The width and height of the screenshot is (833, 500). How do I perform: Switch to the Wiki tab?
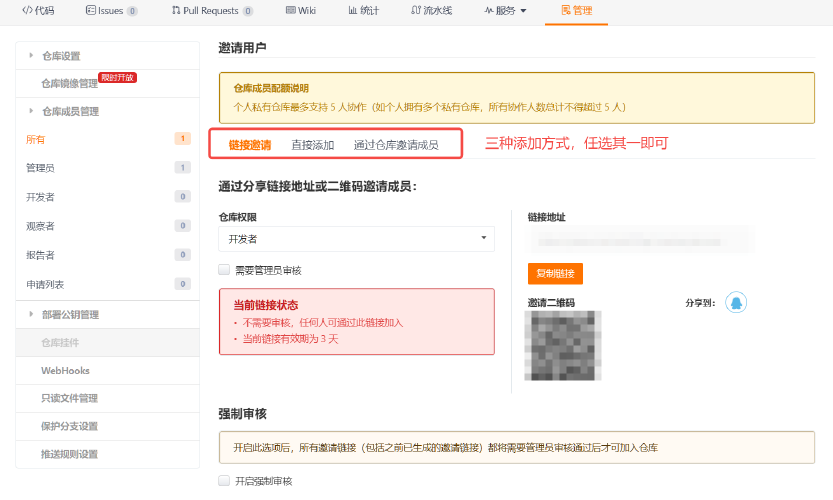[301, 11]
